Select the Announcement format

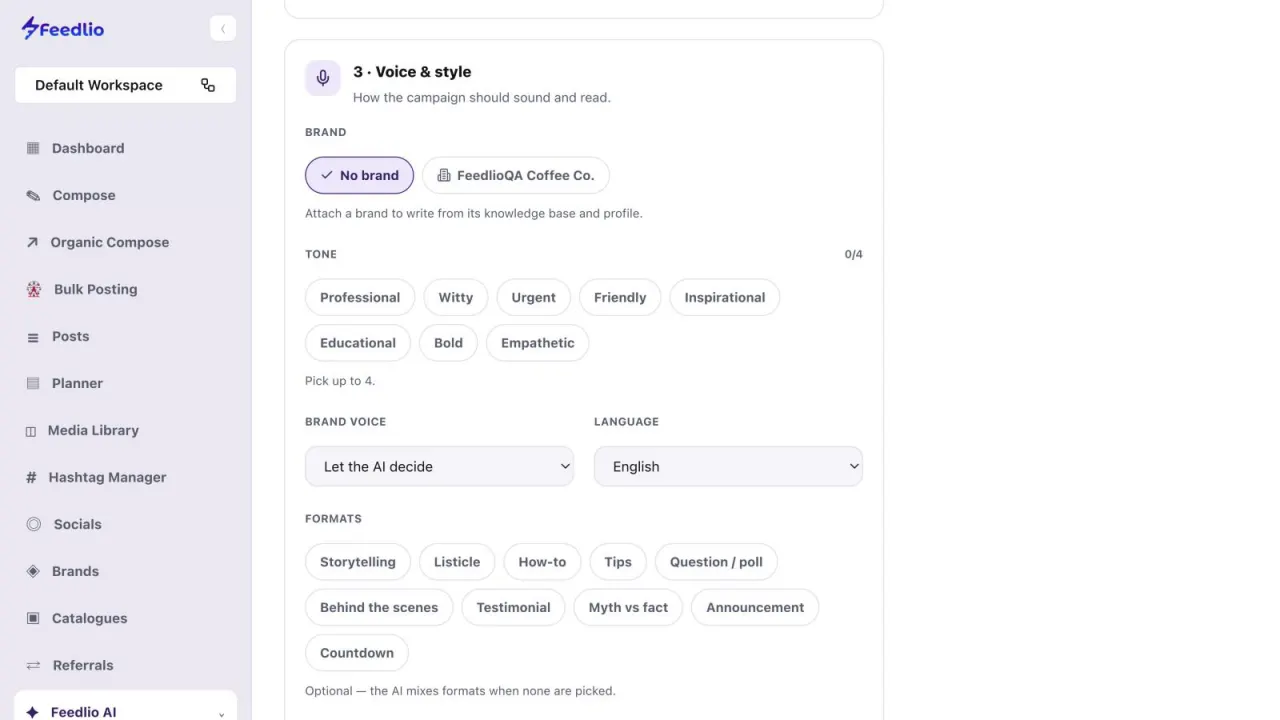(755, 607)
